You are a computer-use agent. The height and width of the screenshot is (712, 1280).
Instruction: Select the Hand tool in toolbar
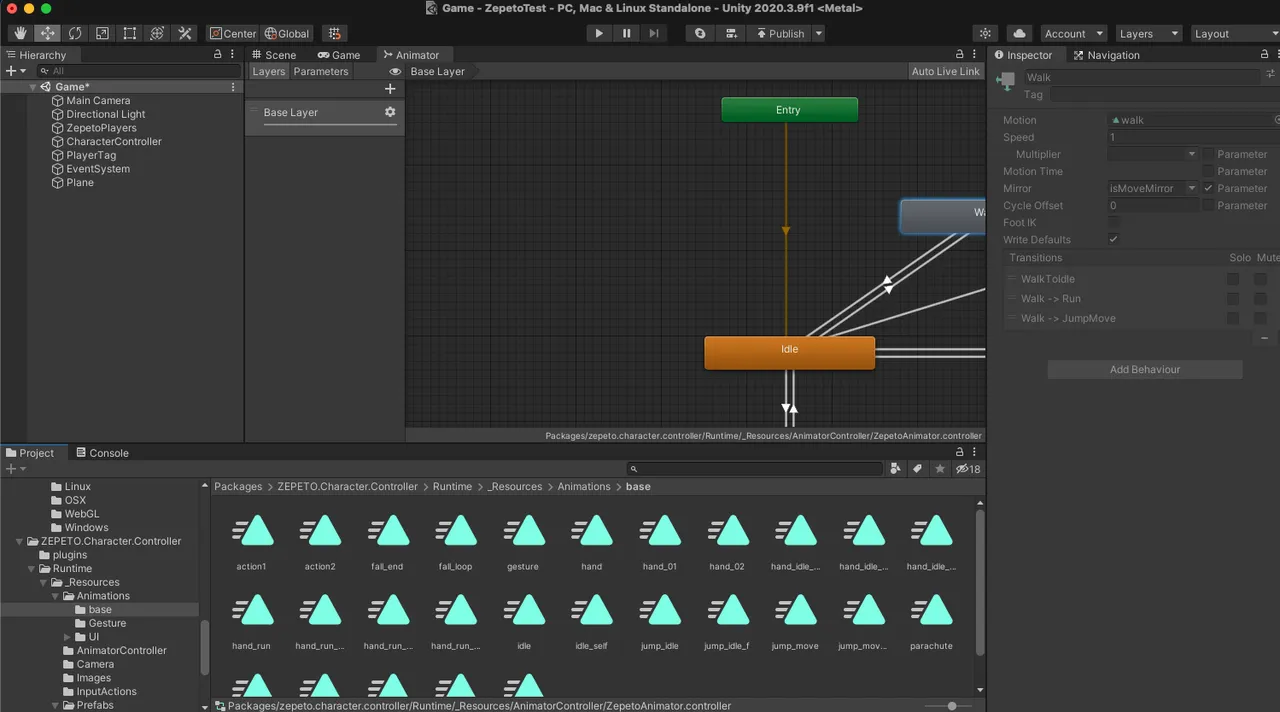pos(20,33)
